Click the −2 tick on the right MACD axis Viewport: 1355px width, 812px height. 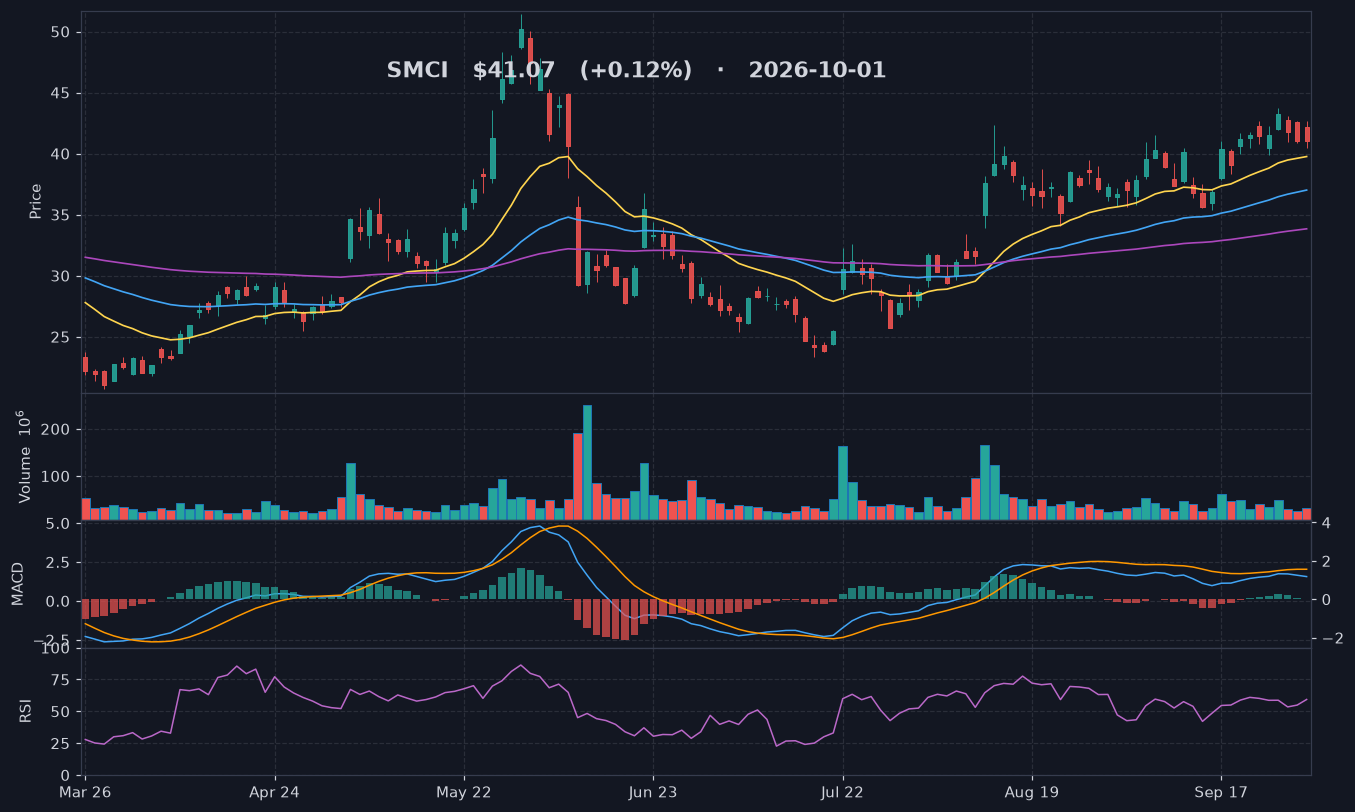[x=1332, y=639]
